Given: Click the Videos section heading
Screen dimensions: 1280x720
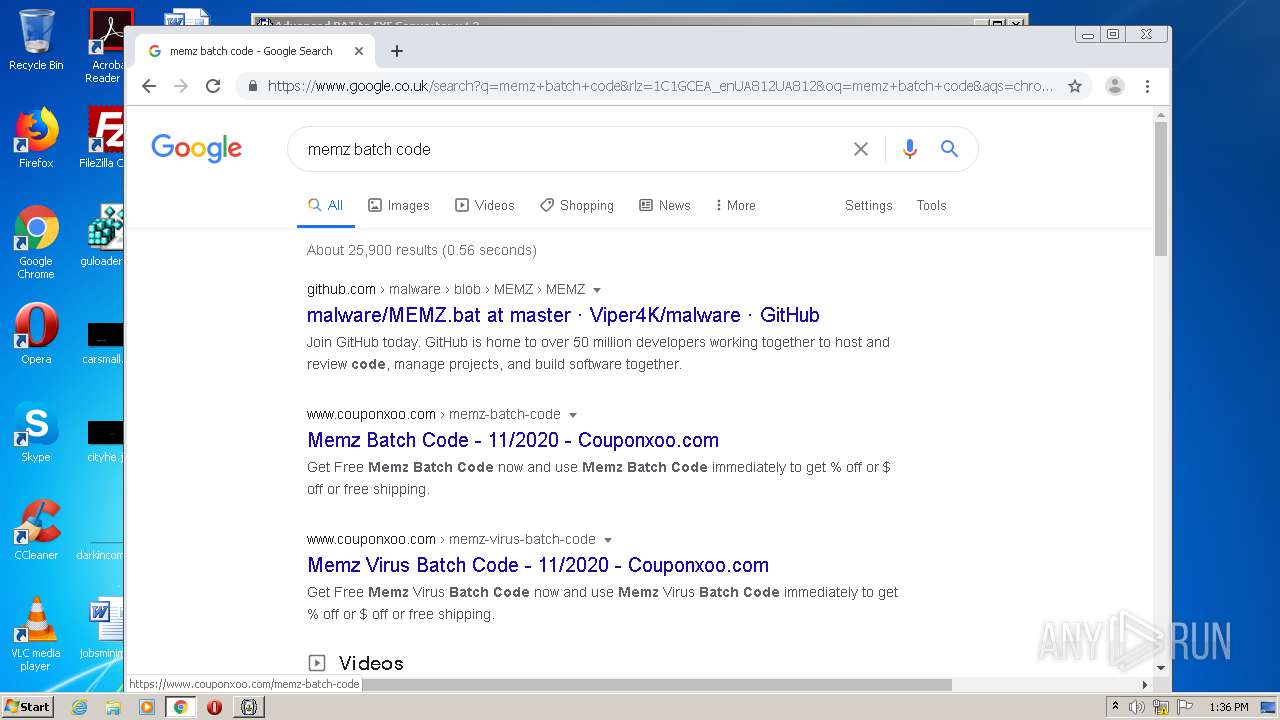Looking at the screenshot, I should [x=371, y=663].
